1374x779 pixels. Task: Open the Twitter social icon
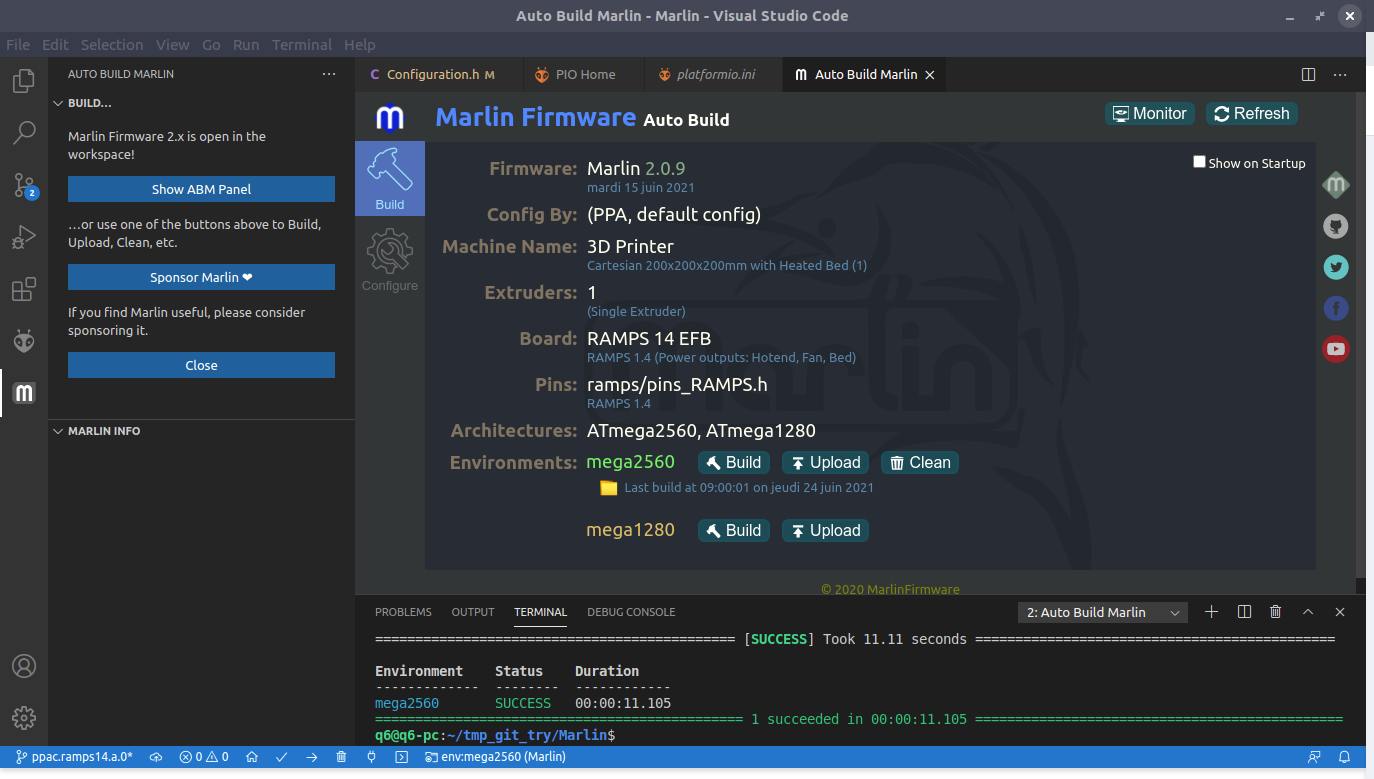tap(1336, 267)
